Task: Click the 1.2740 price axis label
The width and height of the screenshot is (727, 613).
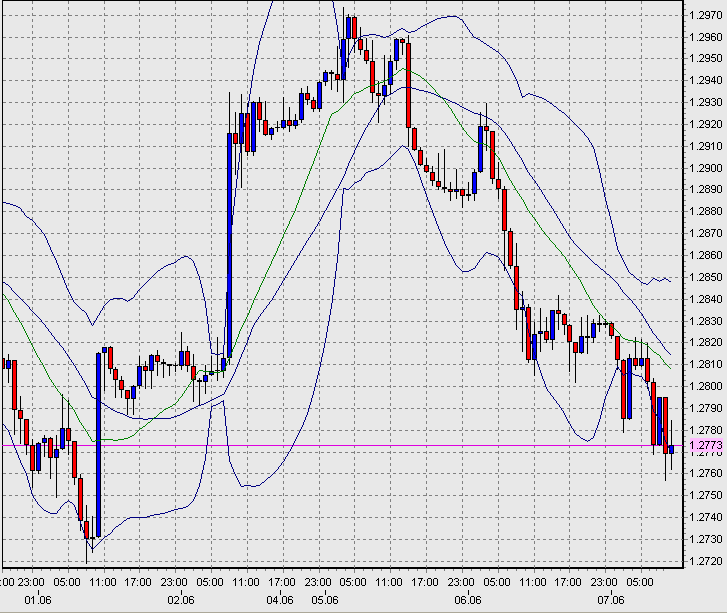Action: tap(706, 517)
